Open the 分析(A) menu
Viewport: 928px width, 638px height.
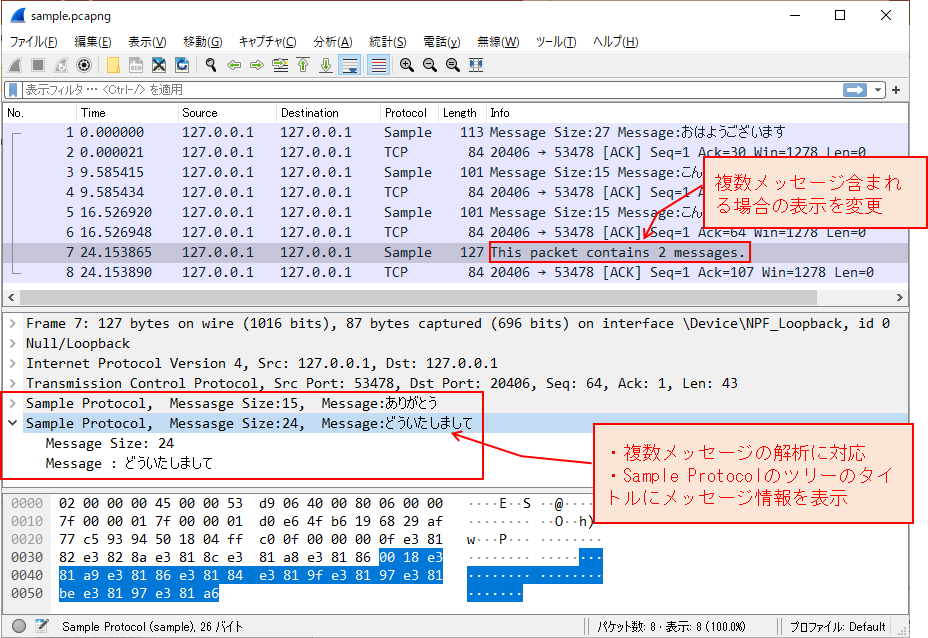(333, 42)
